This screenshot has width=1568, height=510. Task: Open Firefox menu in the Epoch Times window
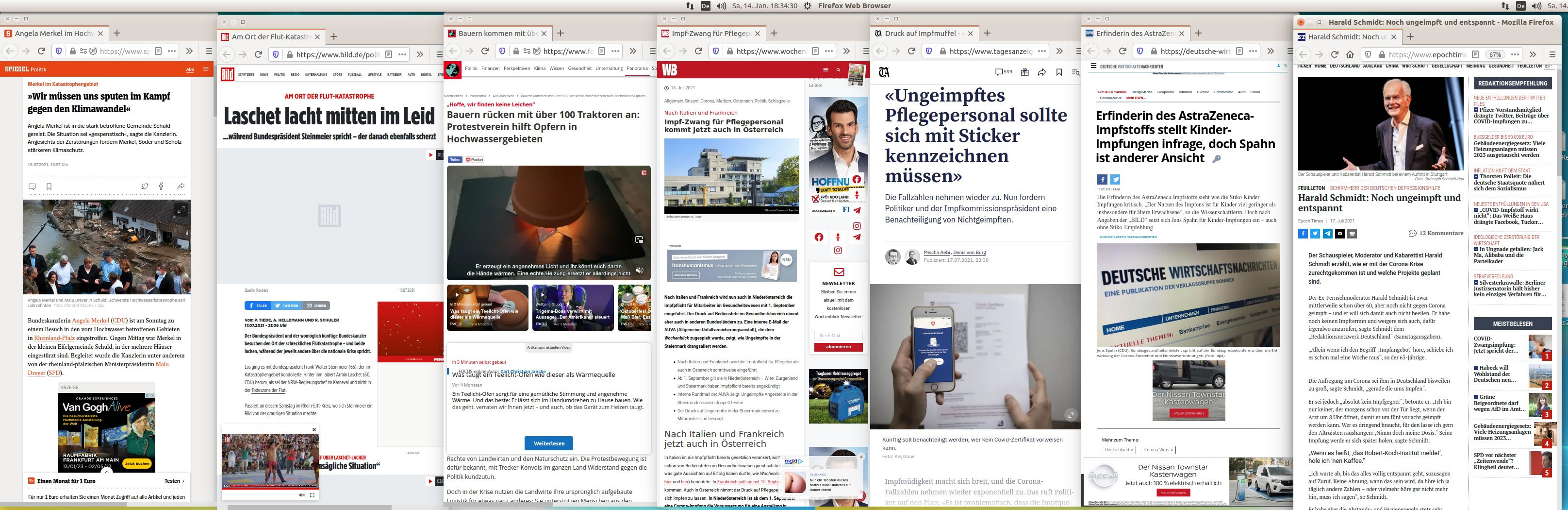1552,54
